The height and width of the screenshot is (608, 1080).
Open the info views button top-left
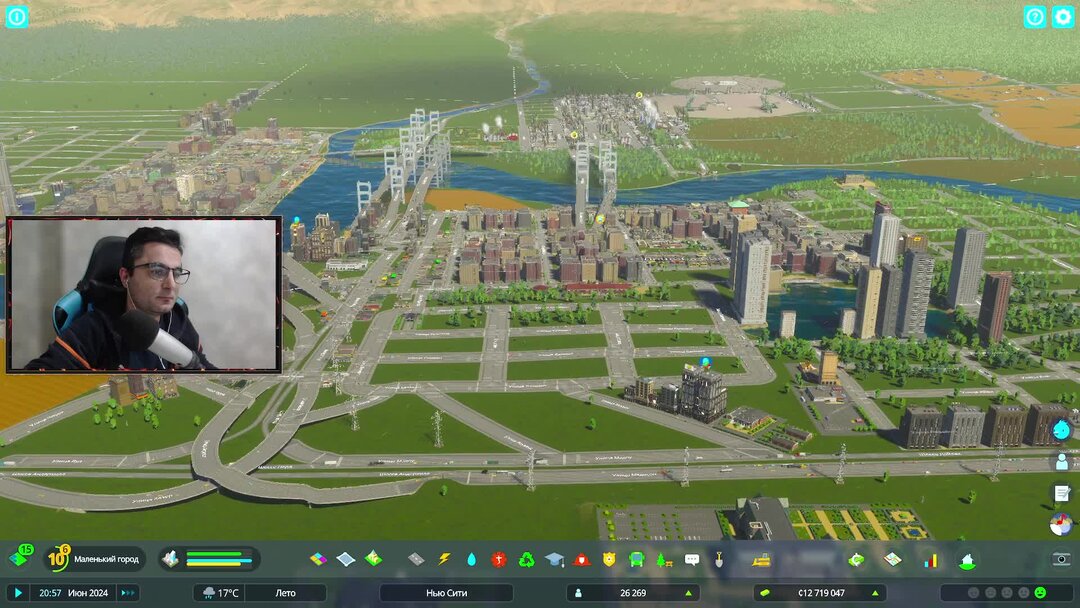[x=17, y=17]
